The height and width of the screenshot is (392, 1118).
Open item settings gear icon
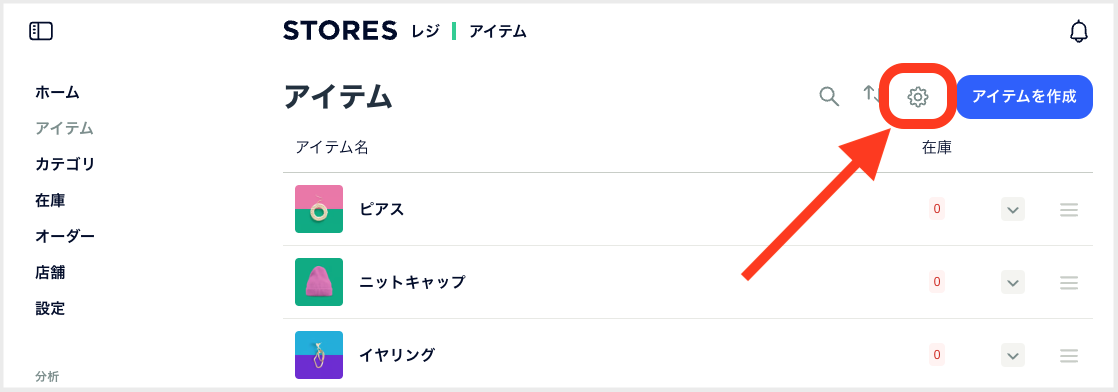point(918,97)
